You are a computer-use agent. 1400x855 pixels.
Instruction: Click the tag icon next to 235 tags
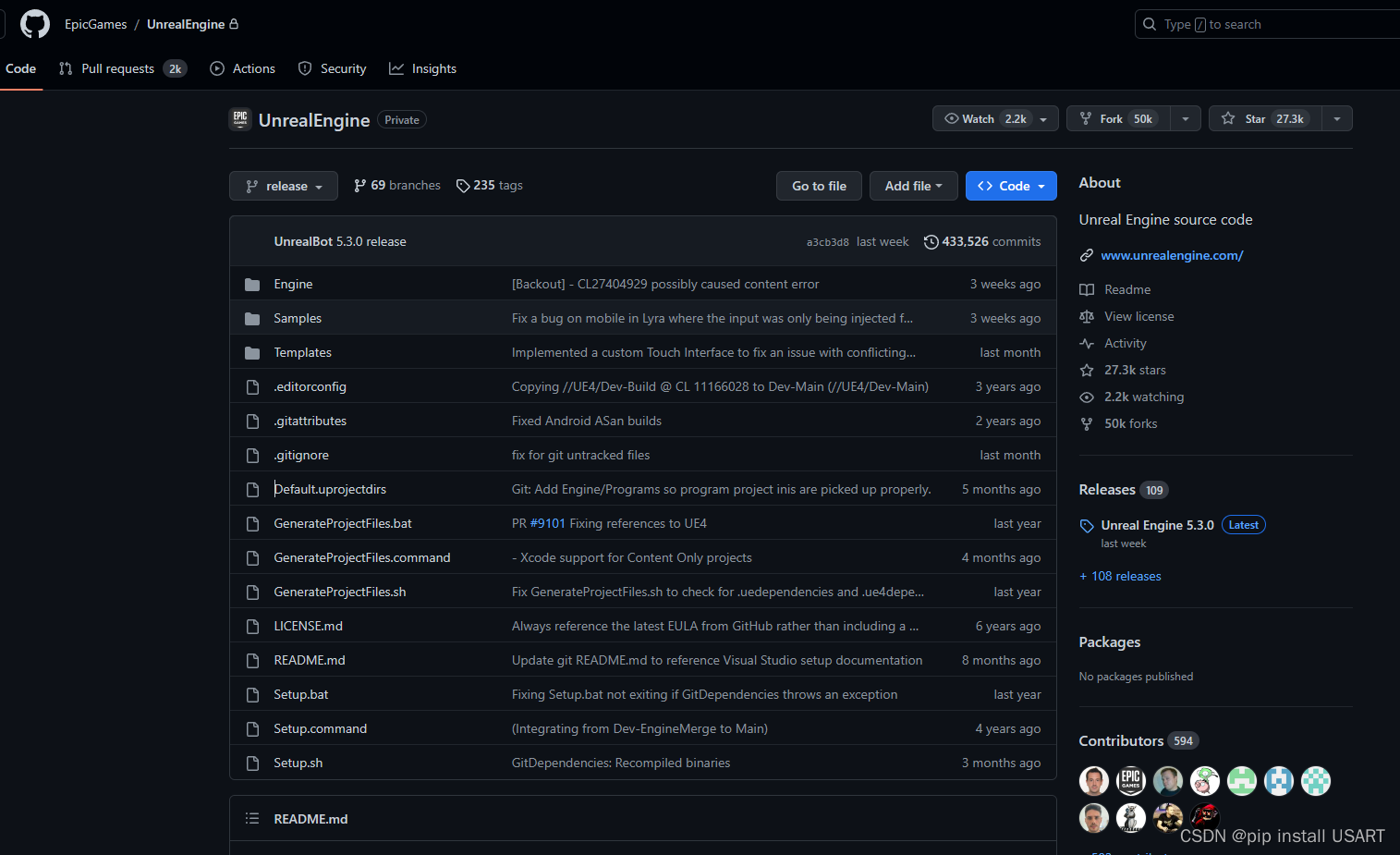pyautogui.click(x=463, y=186)
